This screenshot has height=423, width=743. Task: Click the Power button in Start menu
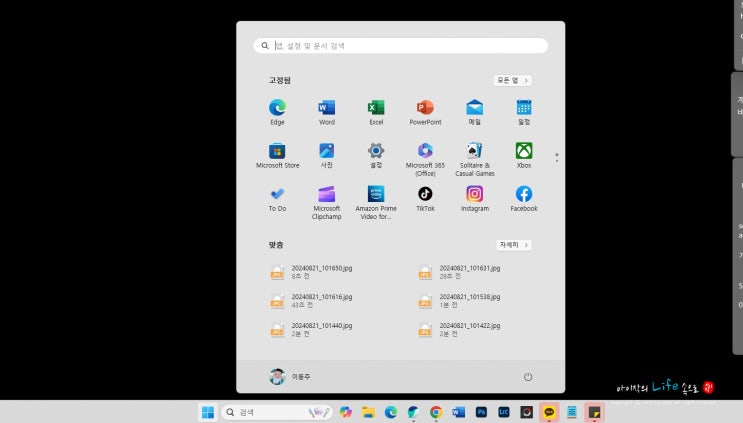(x=528, y=377)
